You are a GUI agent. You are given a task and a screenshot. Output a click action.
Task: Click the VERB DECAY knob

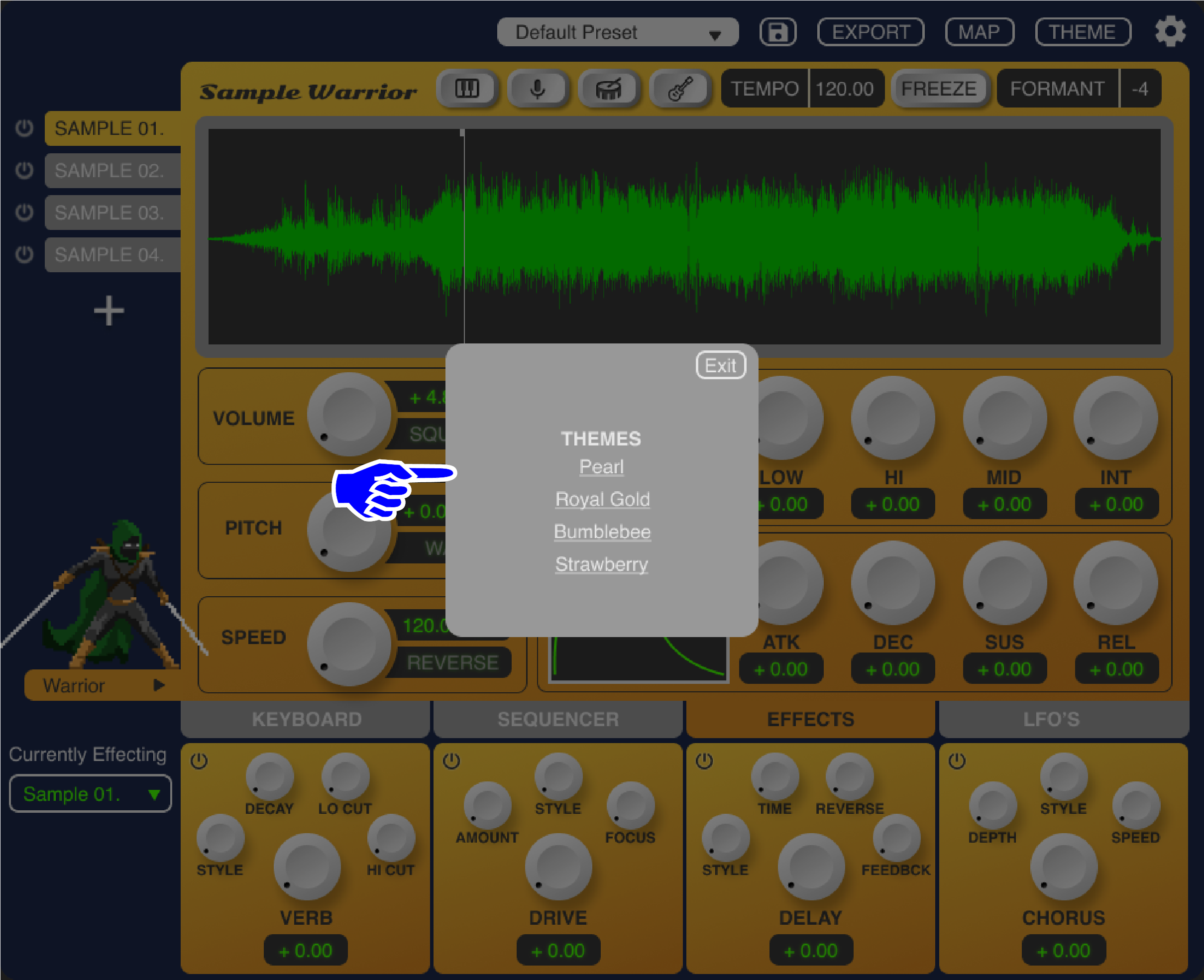pos(270,776)
